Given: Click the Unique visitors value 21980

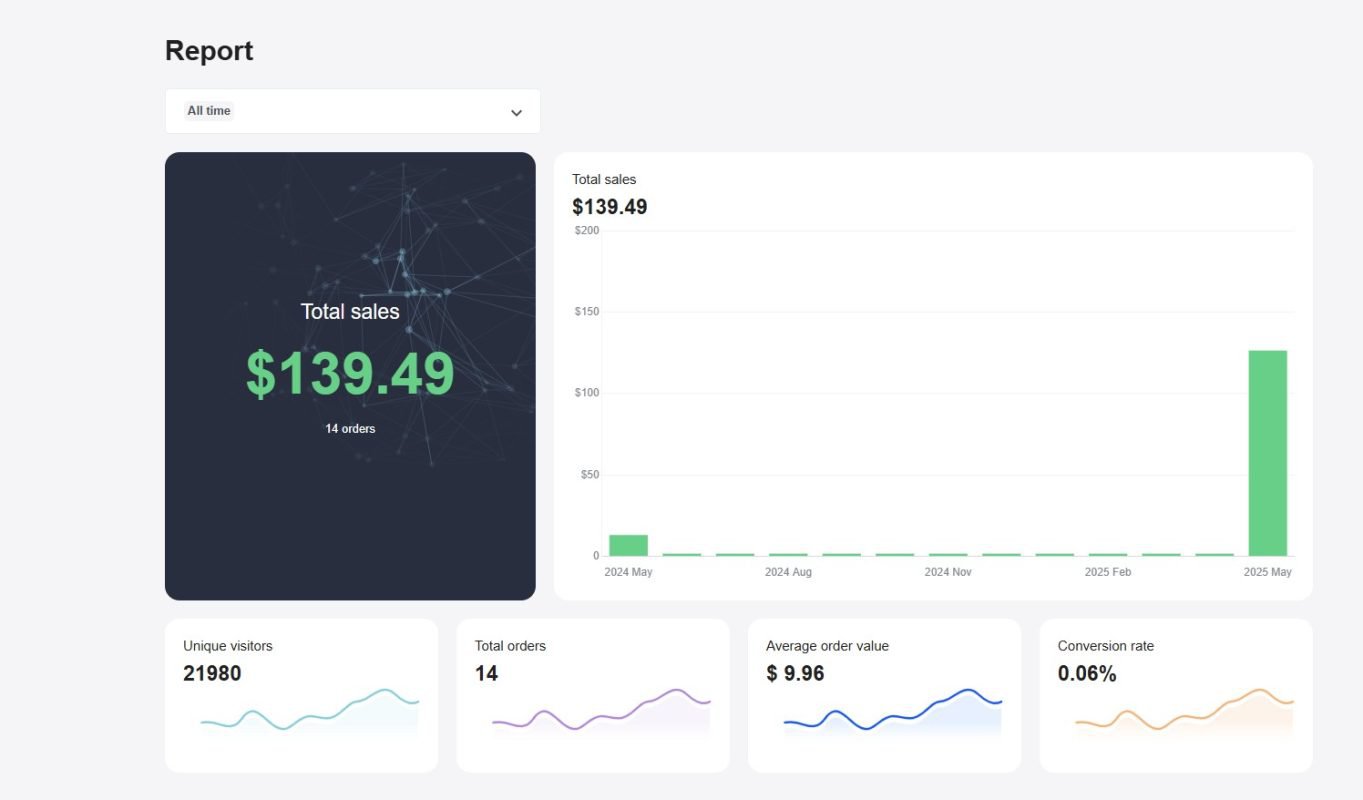Looking at the screenshot, I should (212, 674).
